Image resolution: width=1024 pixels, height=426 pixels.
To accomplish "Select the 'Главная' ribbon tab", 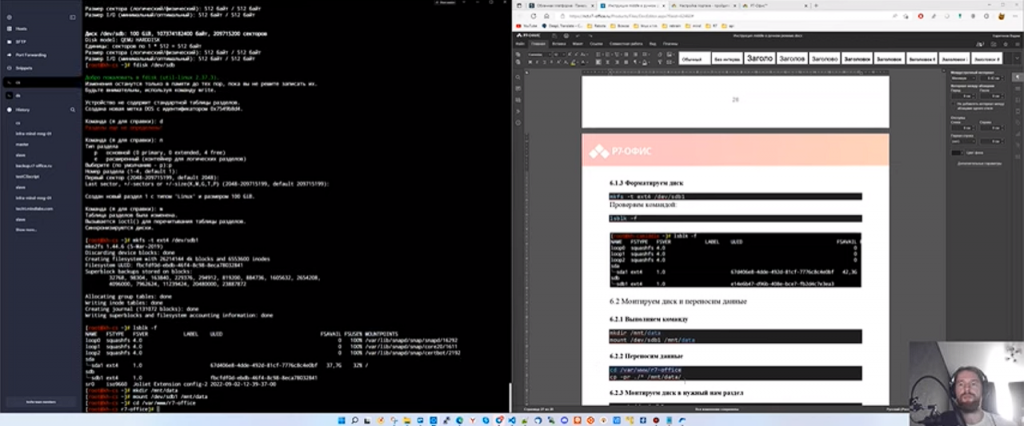I will click(539, 44).
